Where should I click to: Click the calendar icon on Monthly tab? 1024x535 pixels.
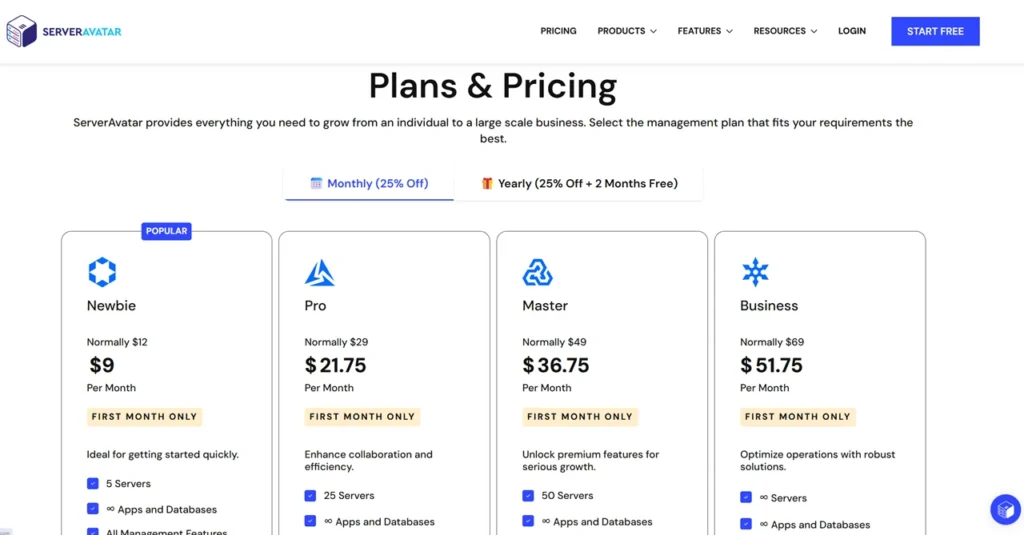(316, 183)
